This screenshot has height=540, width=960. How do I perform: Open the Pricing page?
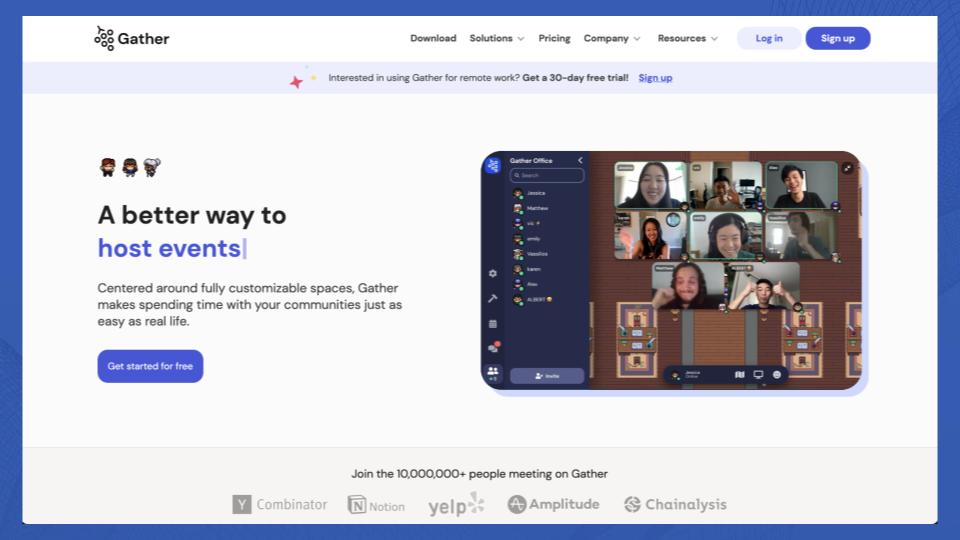click(x=554, y=38)
